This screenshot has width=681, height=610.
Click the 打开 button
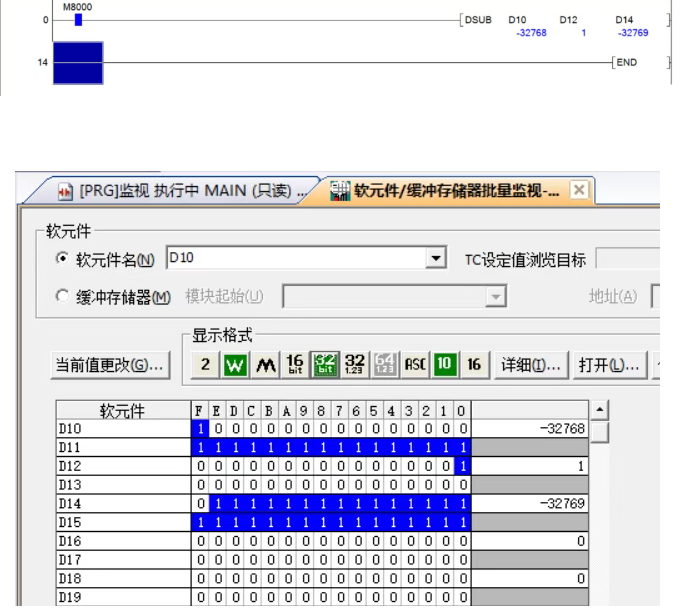pyautogui.click(x=608, y=365)
